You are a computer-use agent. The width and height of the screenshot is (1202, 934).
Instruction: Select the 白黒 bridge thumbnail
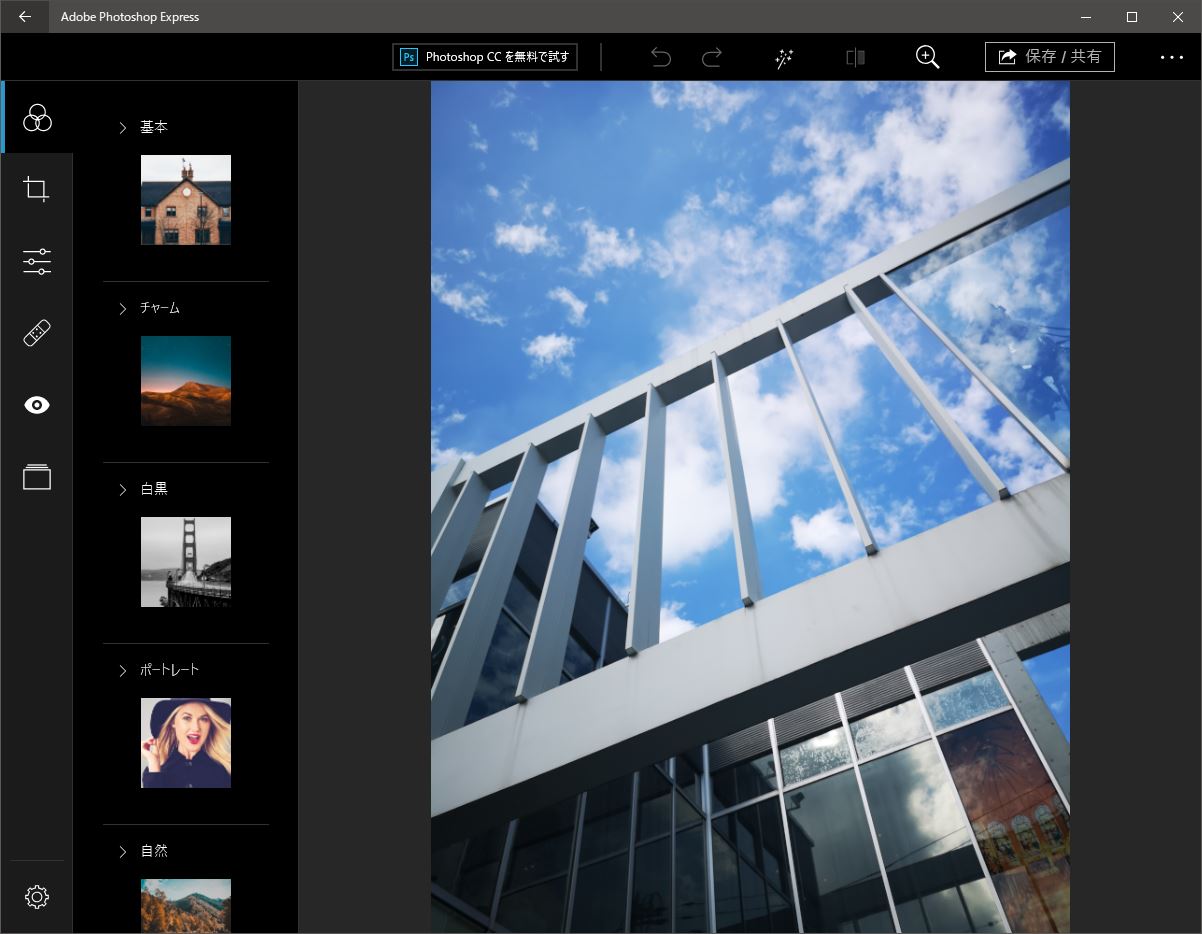click(186, 562)
